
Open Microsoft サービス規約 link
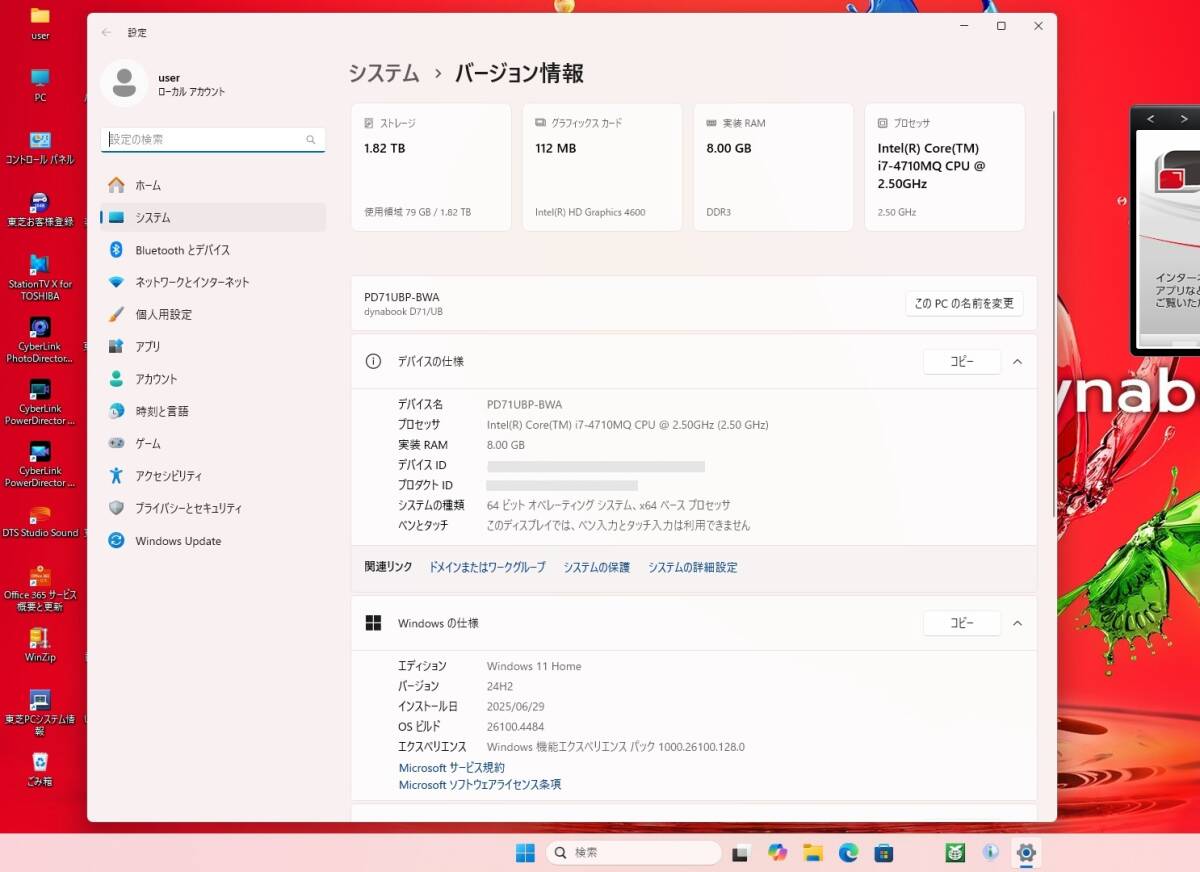(x=452, y=768)
